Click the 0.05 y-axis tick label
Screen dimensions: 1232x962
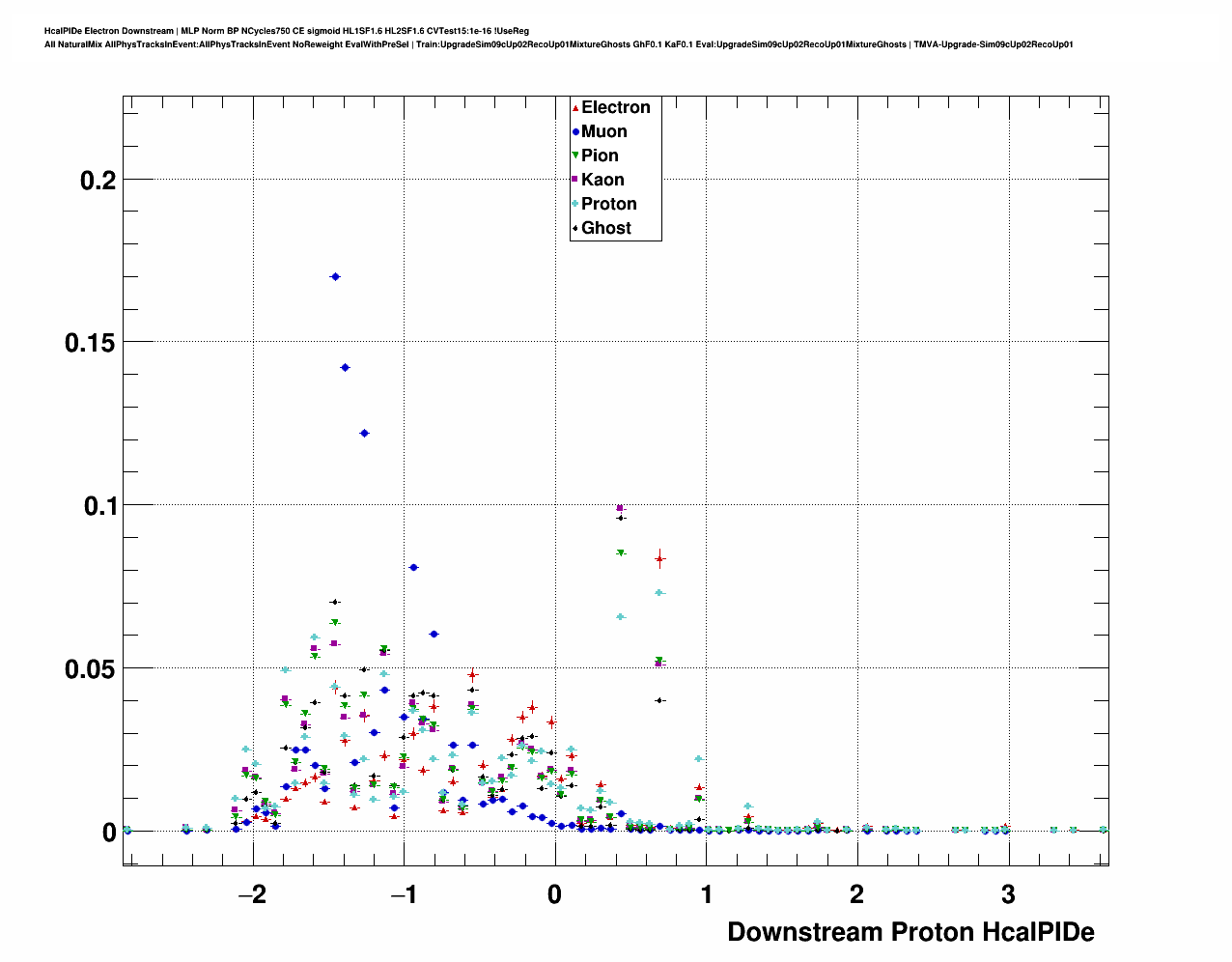pos(90,669)
